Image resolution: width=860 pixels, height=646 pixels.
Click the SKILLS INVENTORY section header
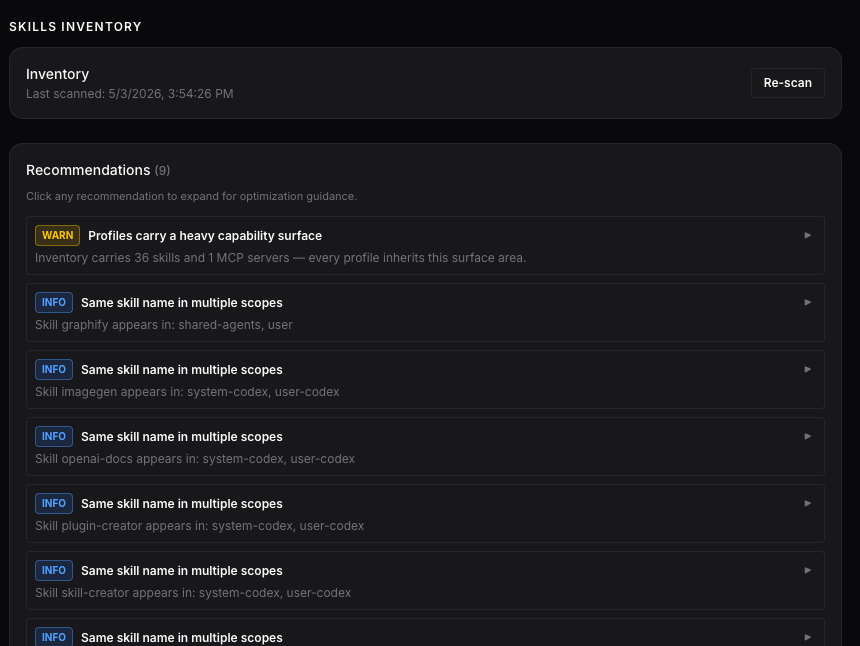75,27
